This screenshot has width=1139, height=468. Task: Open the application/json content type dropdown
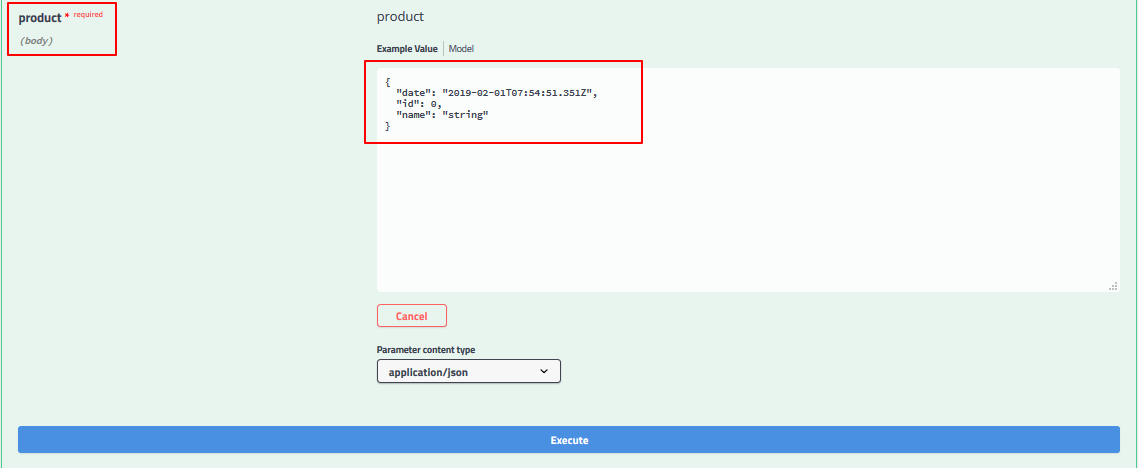[x=468, y=371]
